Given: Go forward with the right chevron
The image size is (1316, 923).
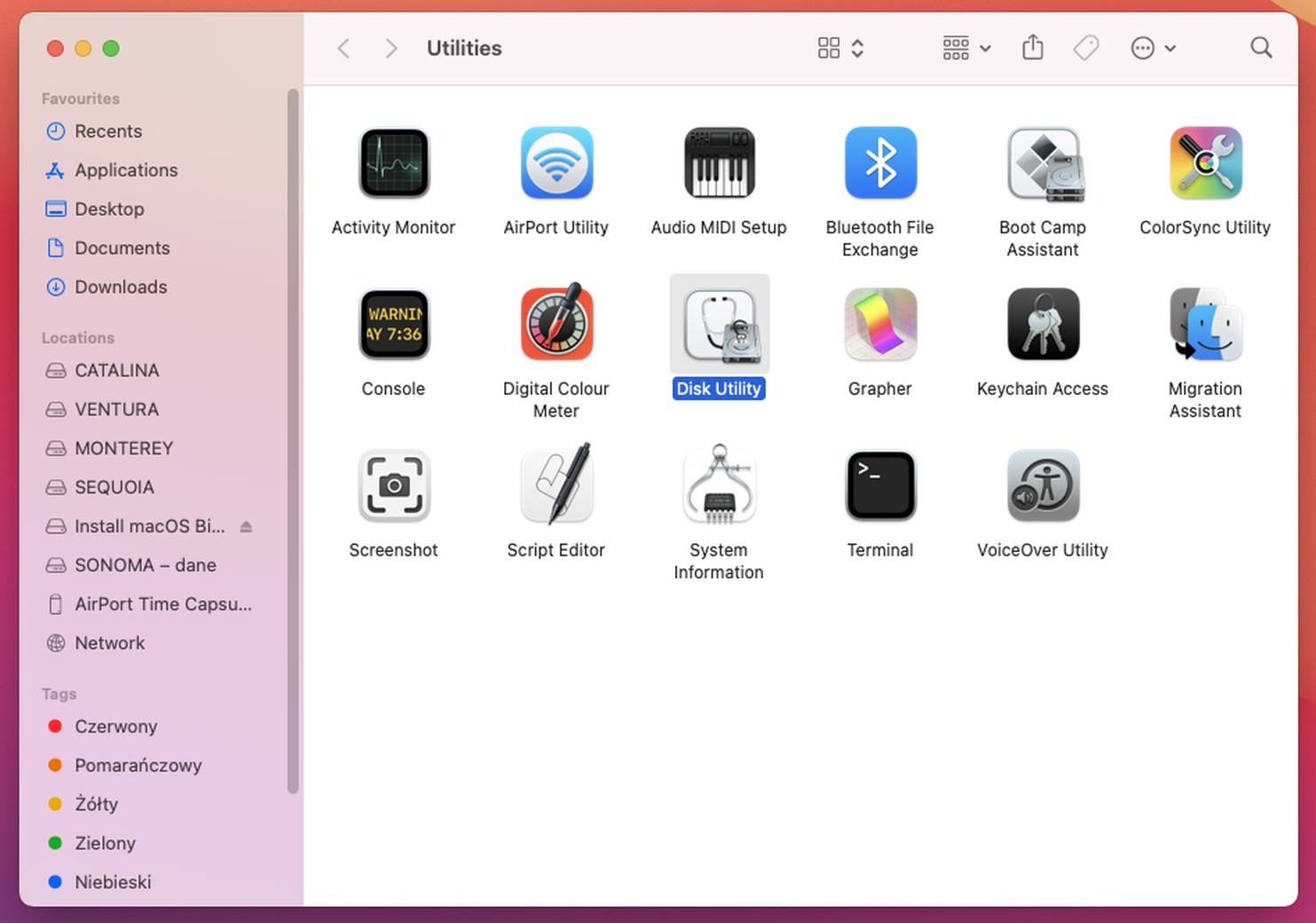Looking at the screenshot, I should click(390, 48).
